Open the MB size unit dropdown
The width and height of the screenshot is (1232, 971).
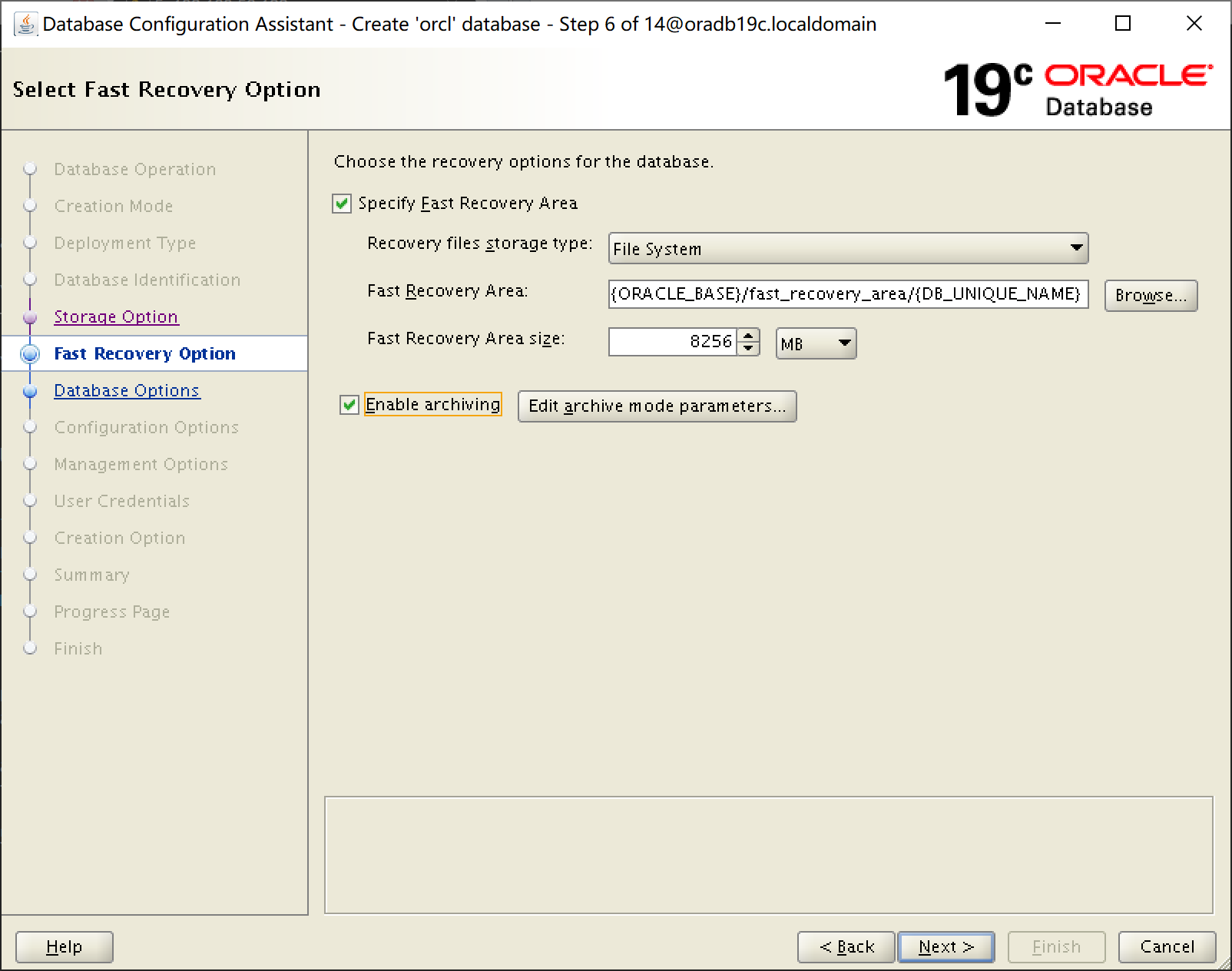pyautogui.click(x=816, y=343)
